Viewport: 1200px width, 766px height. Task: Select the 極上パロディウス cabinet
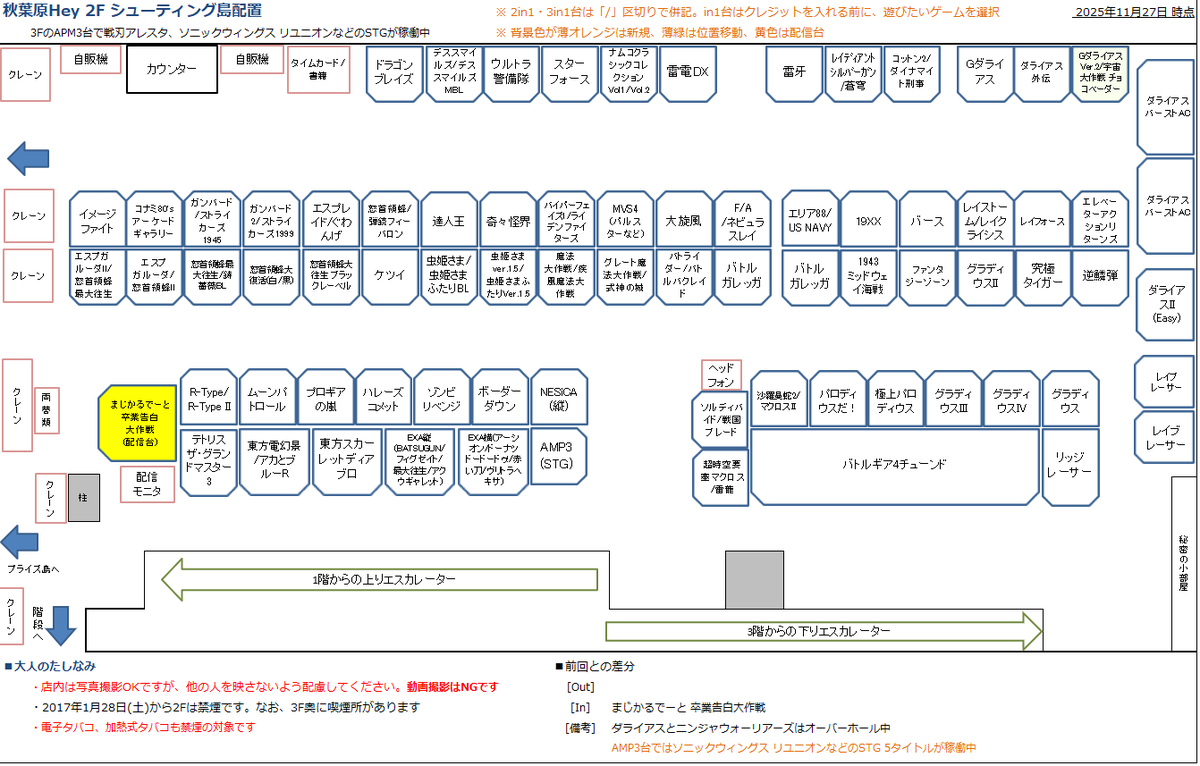point(895,398)
